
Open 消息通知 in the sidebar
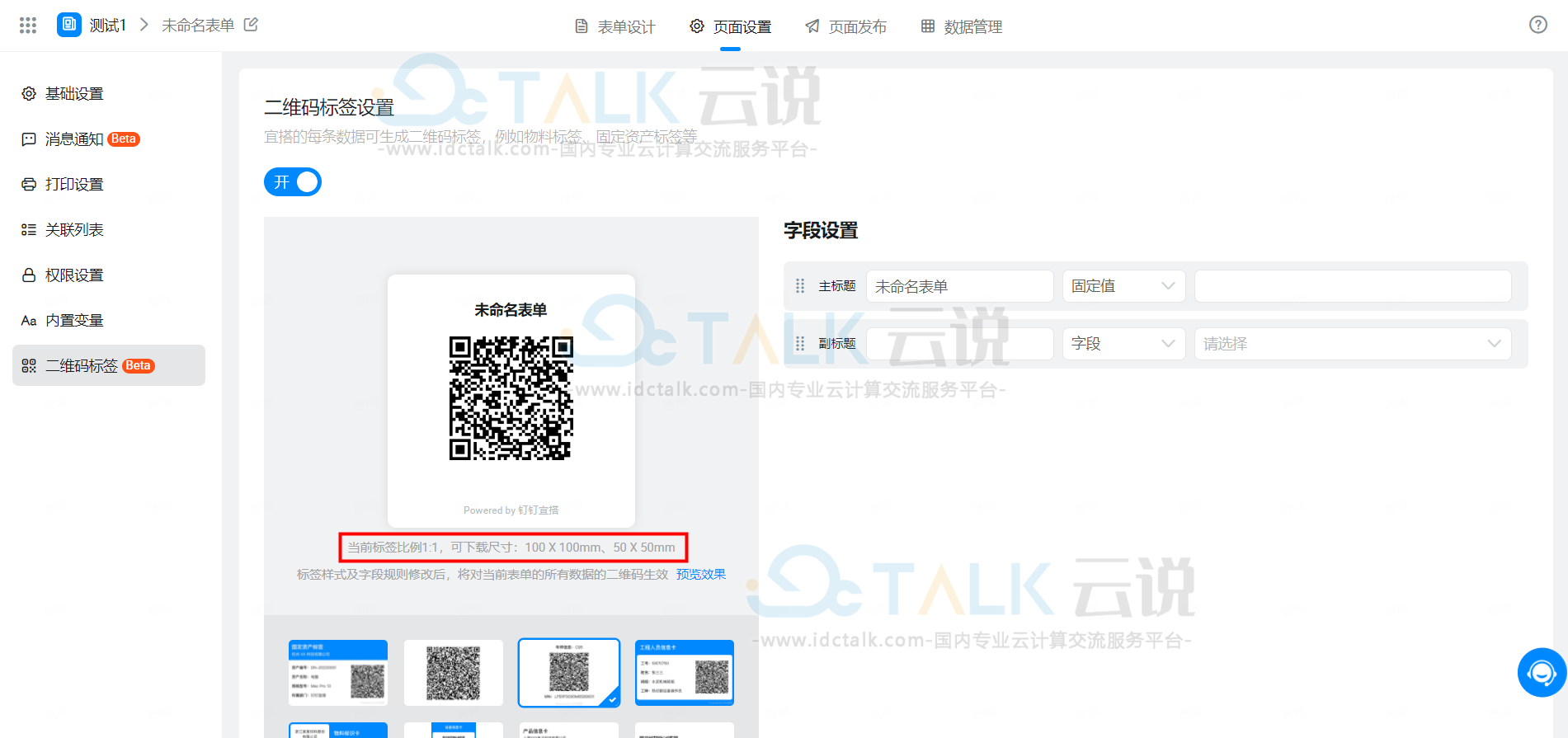[x=109, y=139]
